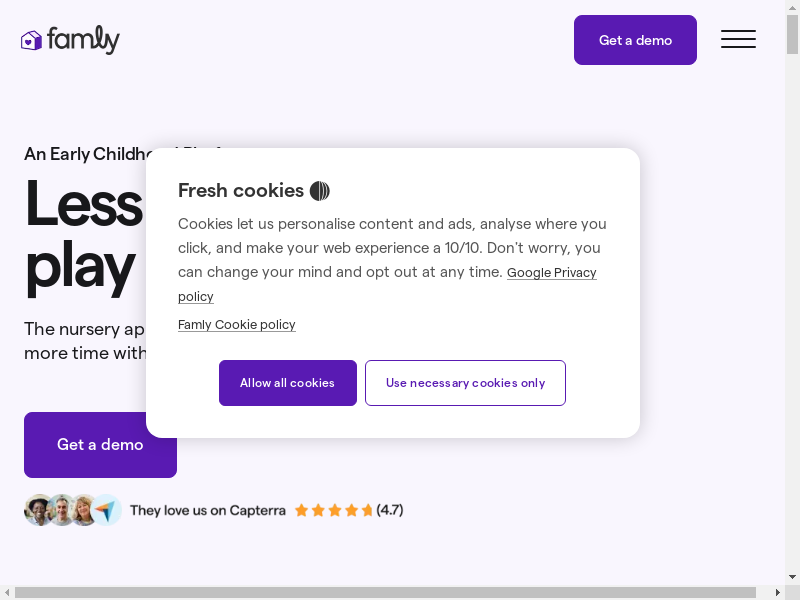Click the They love us on Capterra text
The width and height of the screenshot is (800, 600).
pos(208,510)
